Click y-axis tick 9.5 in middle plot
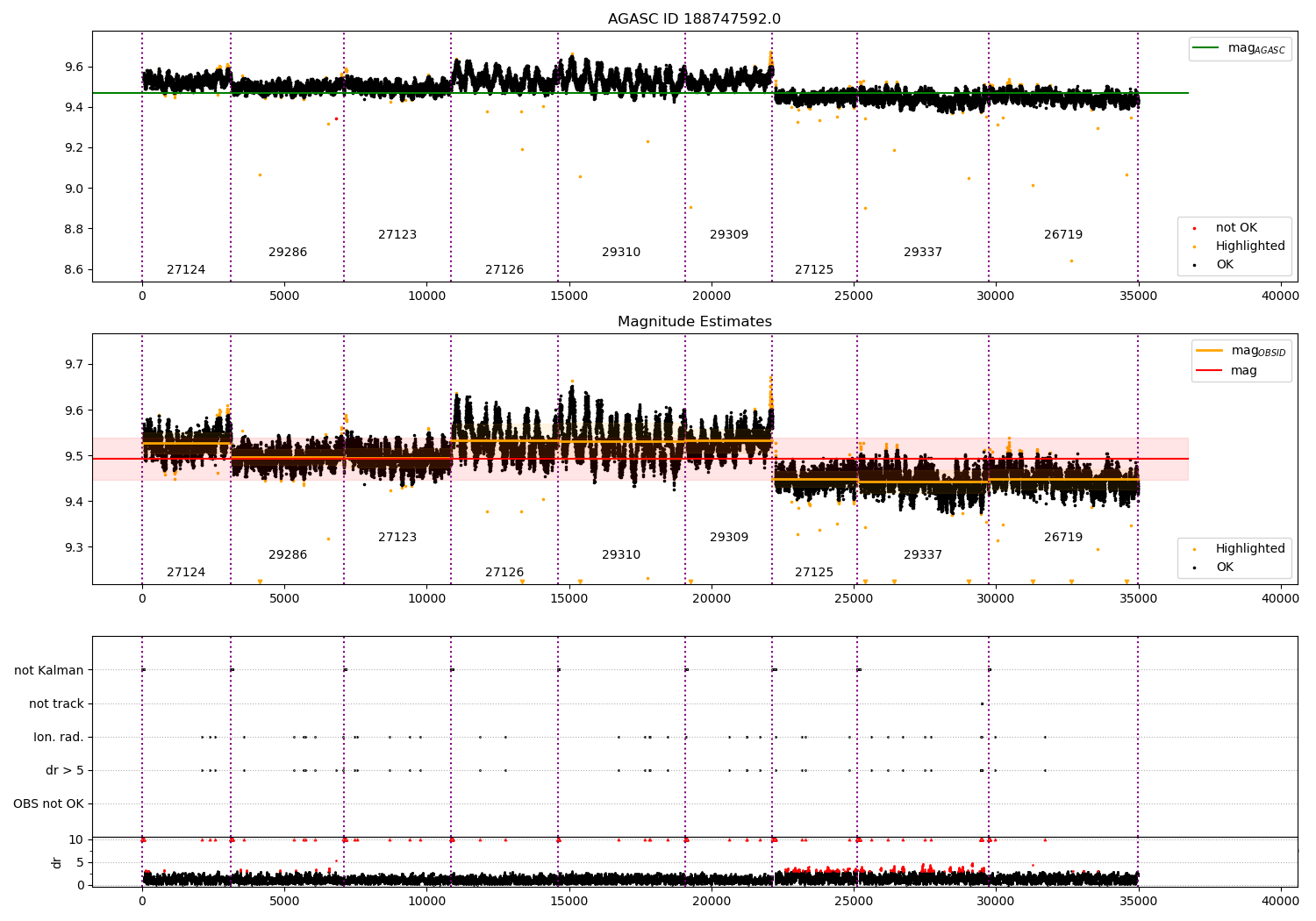Screen dimensions: 1316x921 pos(74,457)
